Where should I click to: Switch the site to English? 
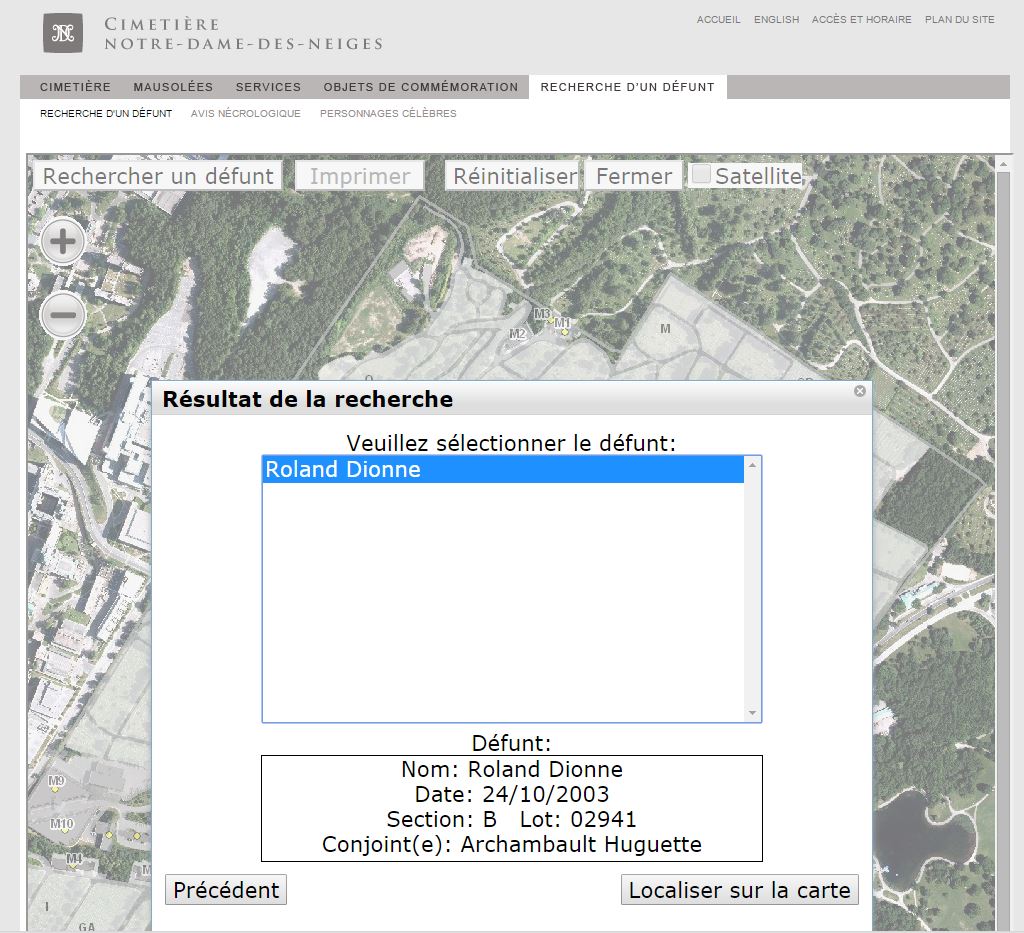(776, 20)
